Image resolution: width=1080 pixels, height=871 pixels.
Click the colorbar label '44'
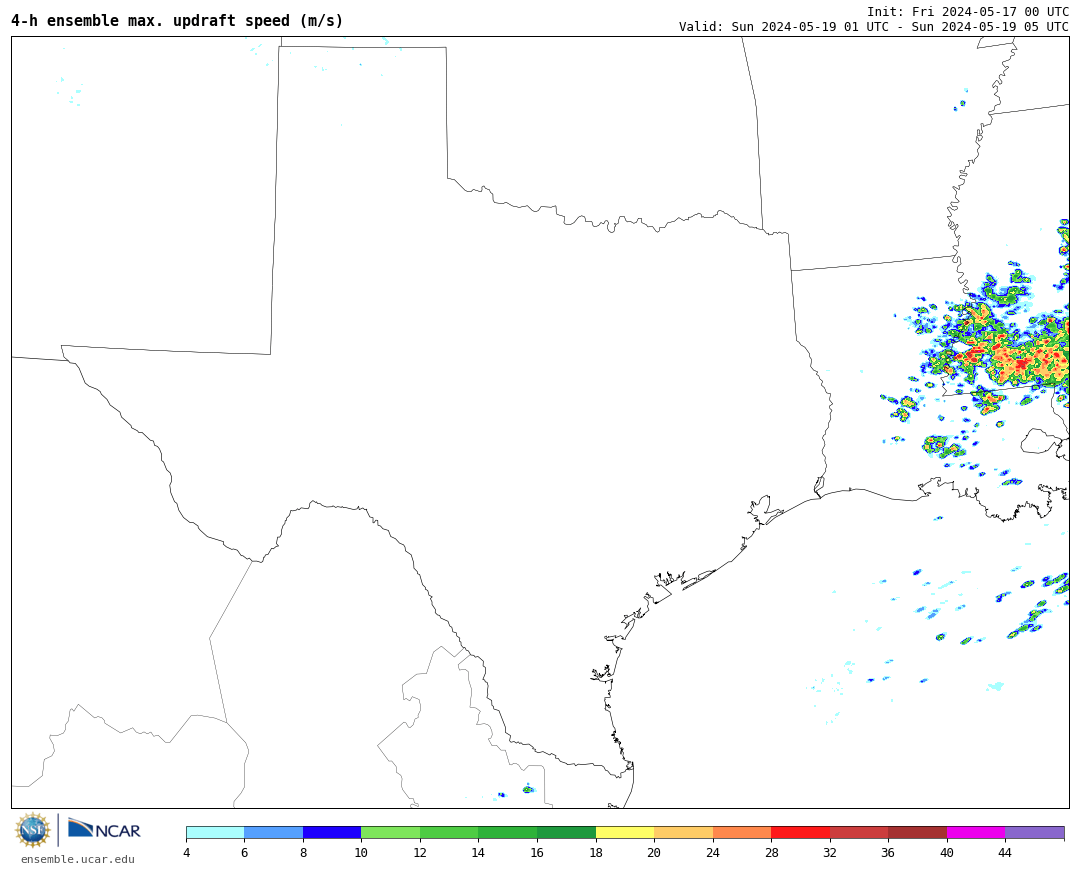click(x=1006, y=853)
